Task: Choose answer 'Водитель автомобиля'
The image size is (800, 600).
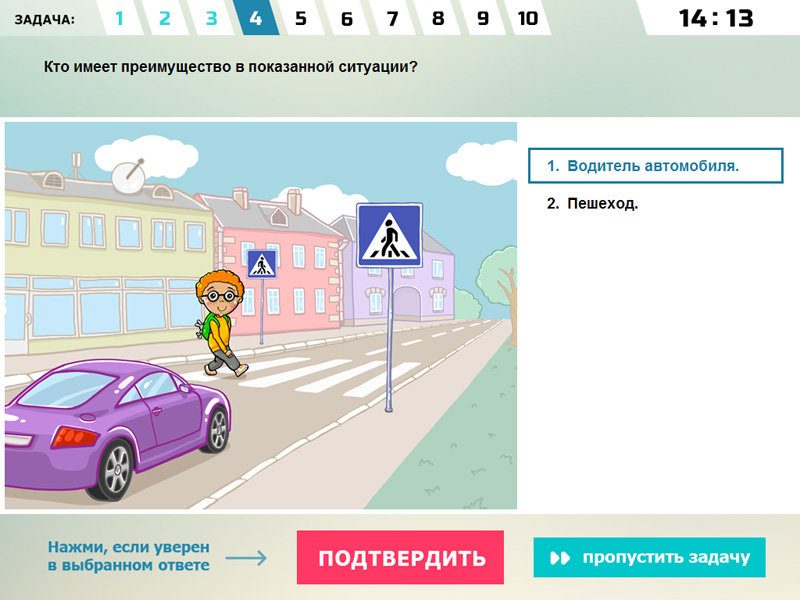Action: [x=656, y=166]
